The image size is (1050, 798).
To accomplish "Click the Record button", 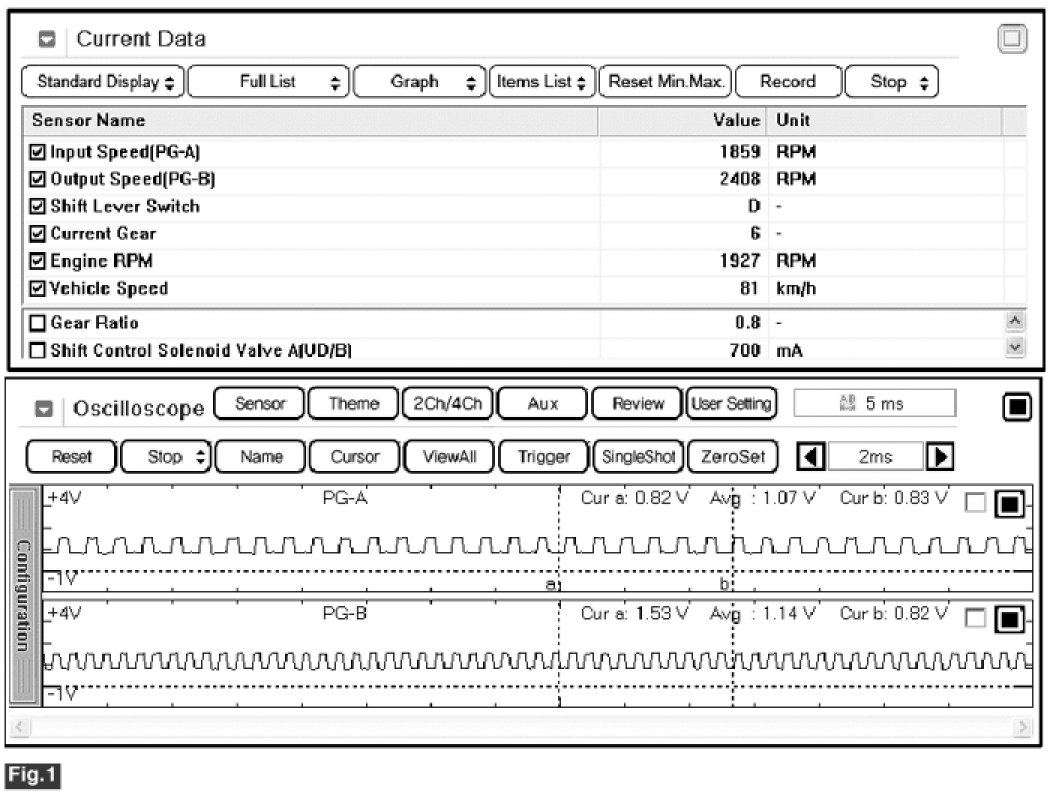I will 787,82.
